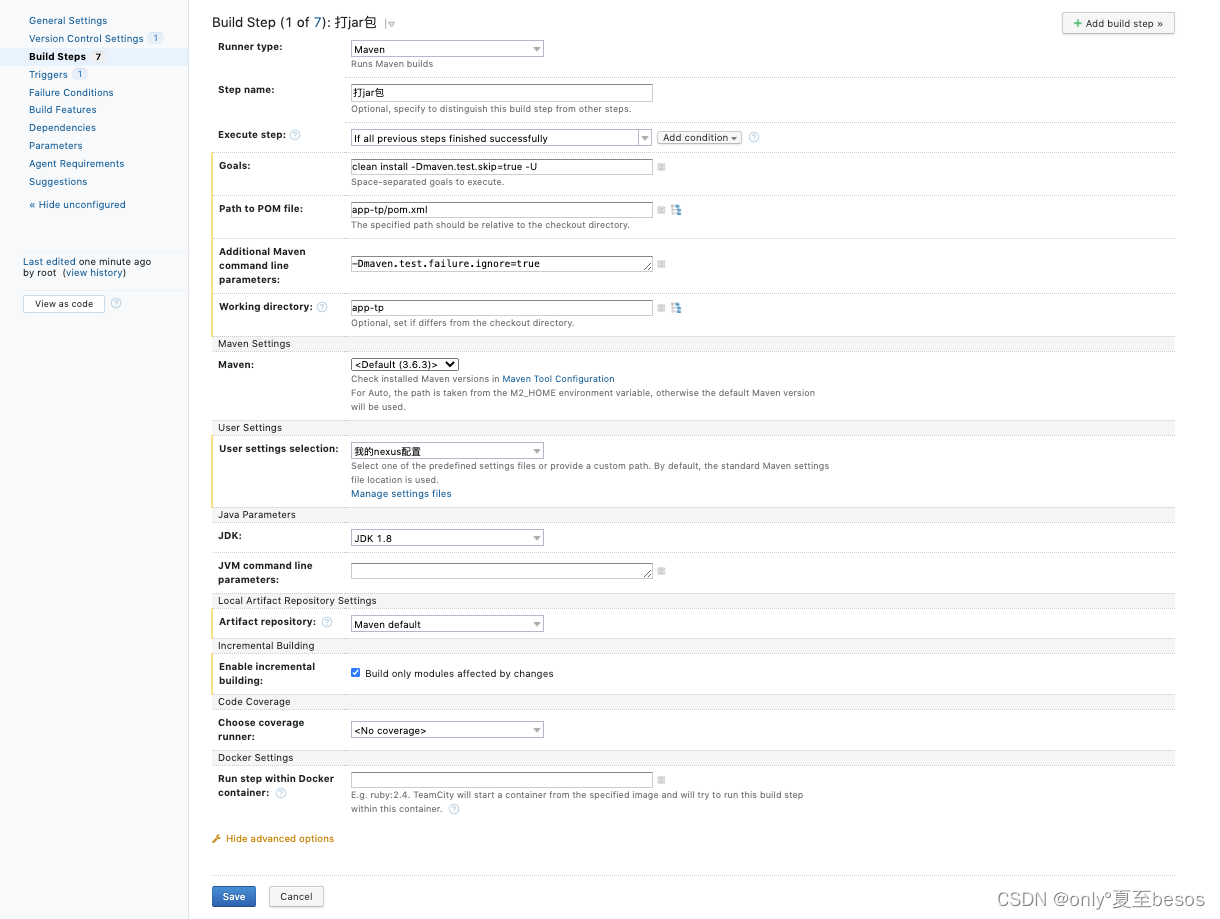This screenshot has height=919, width=1220.
Task: Open Parameters in sidebar
Action: click(x=56, y=146)
